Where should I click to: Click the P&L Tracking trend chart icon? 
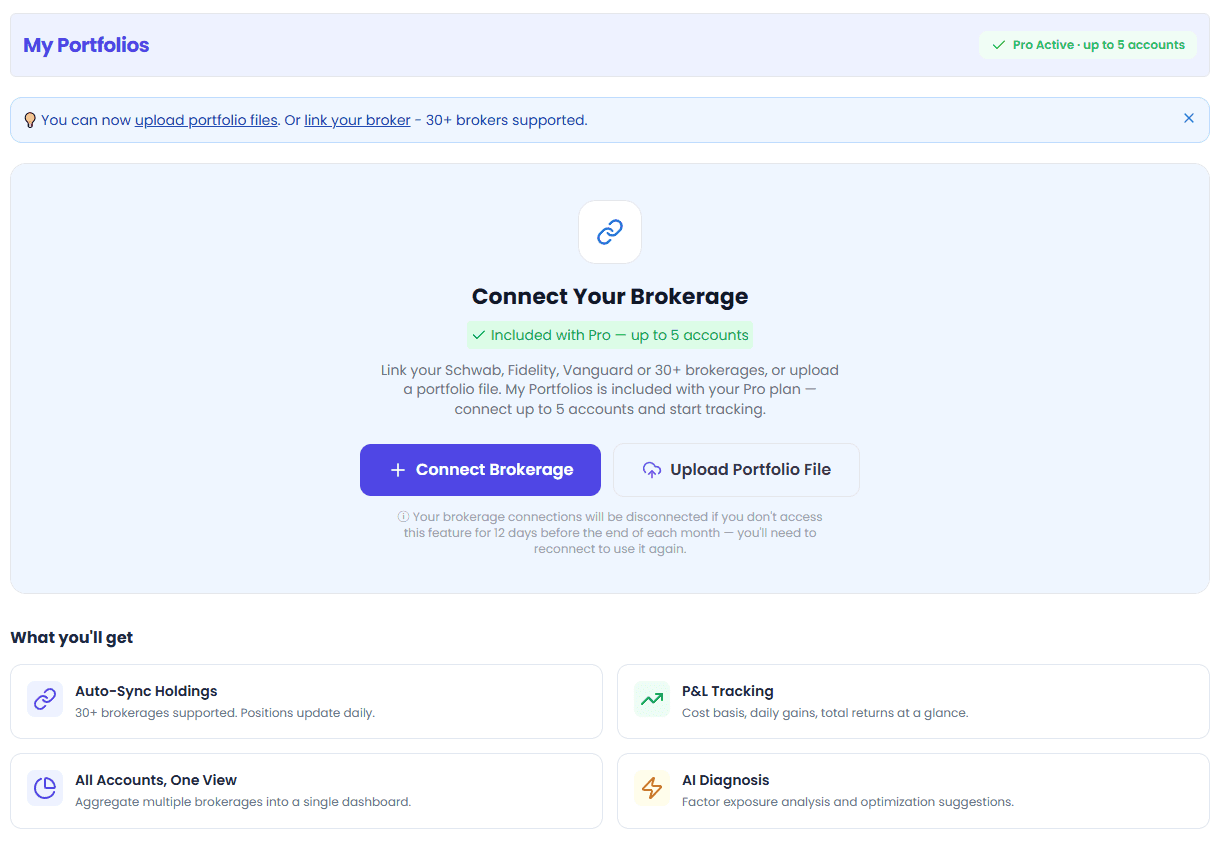click(x=652, y=699)
